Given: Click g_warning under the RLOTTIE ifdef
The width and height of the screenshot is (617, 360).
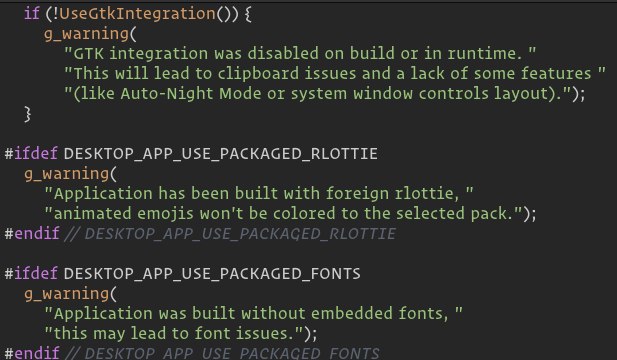Looking at the screenshot, I should pyautogui.click(x=67, y=174).
